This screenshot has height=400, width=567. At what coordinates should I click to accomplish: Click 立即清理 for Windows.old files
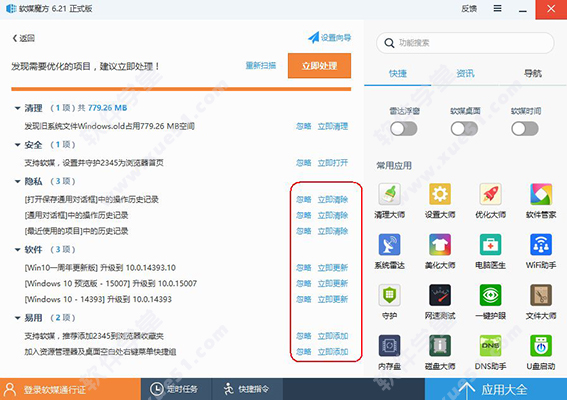(x=333, y=126)
